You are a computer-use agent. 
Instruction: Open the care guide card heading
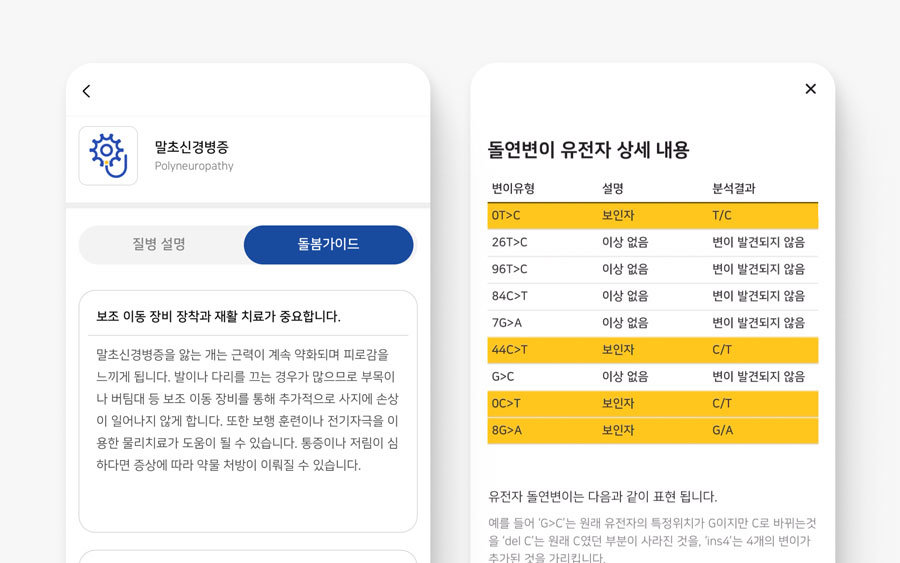[x=218, y=316]
